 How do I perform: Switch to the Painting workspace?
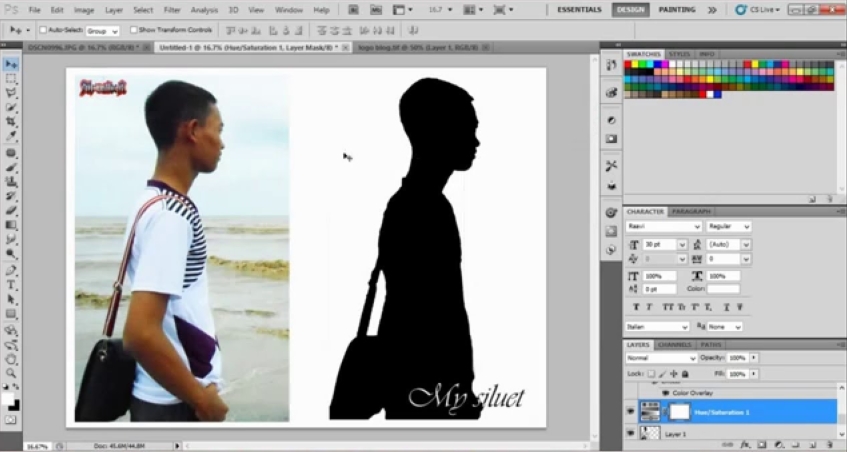(x=677, y=9)
